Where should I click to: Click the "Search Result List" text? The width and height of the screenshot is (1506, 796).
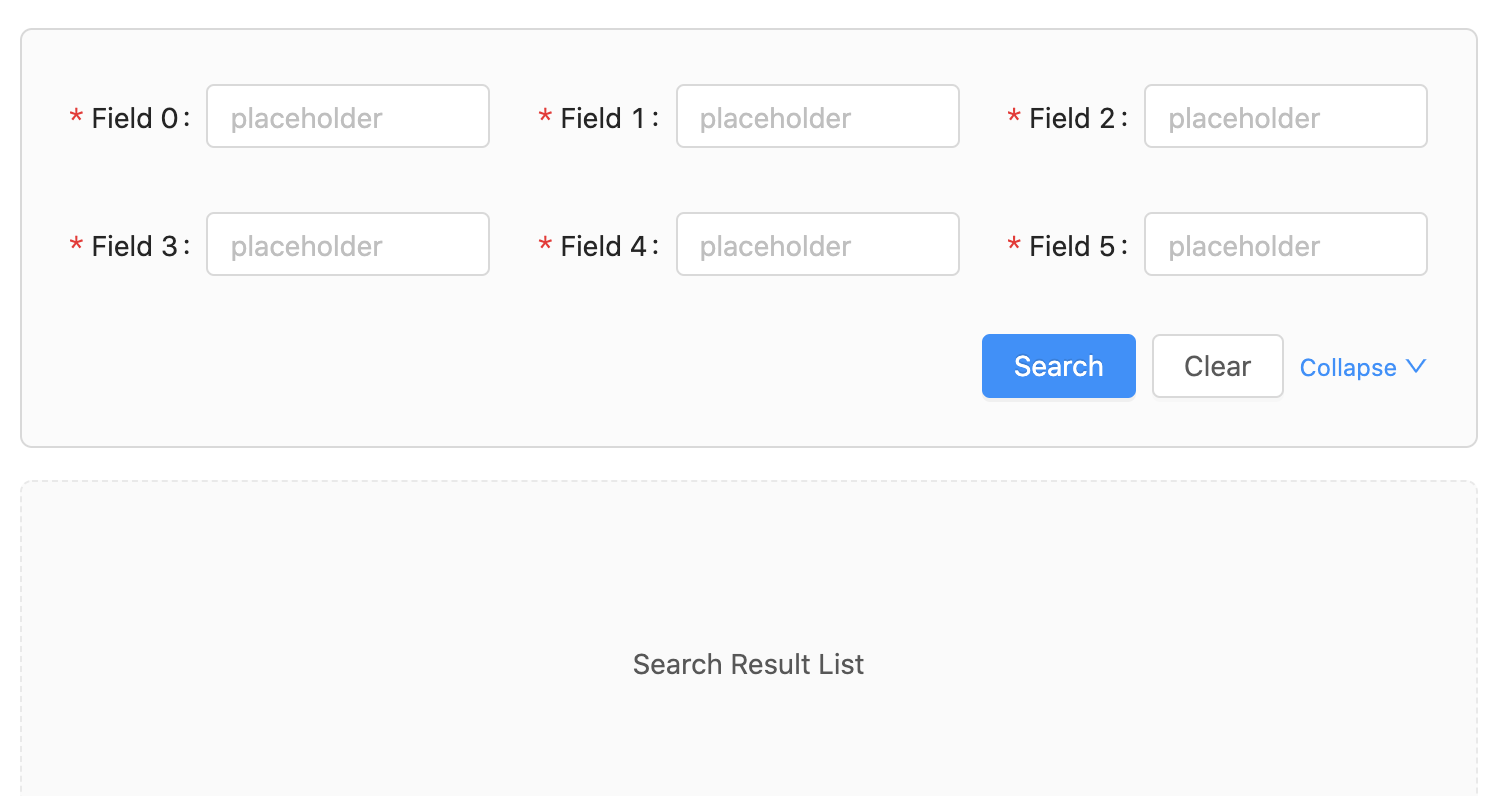(748, 664)
